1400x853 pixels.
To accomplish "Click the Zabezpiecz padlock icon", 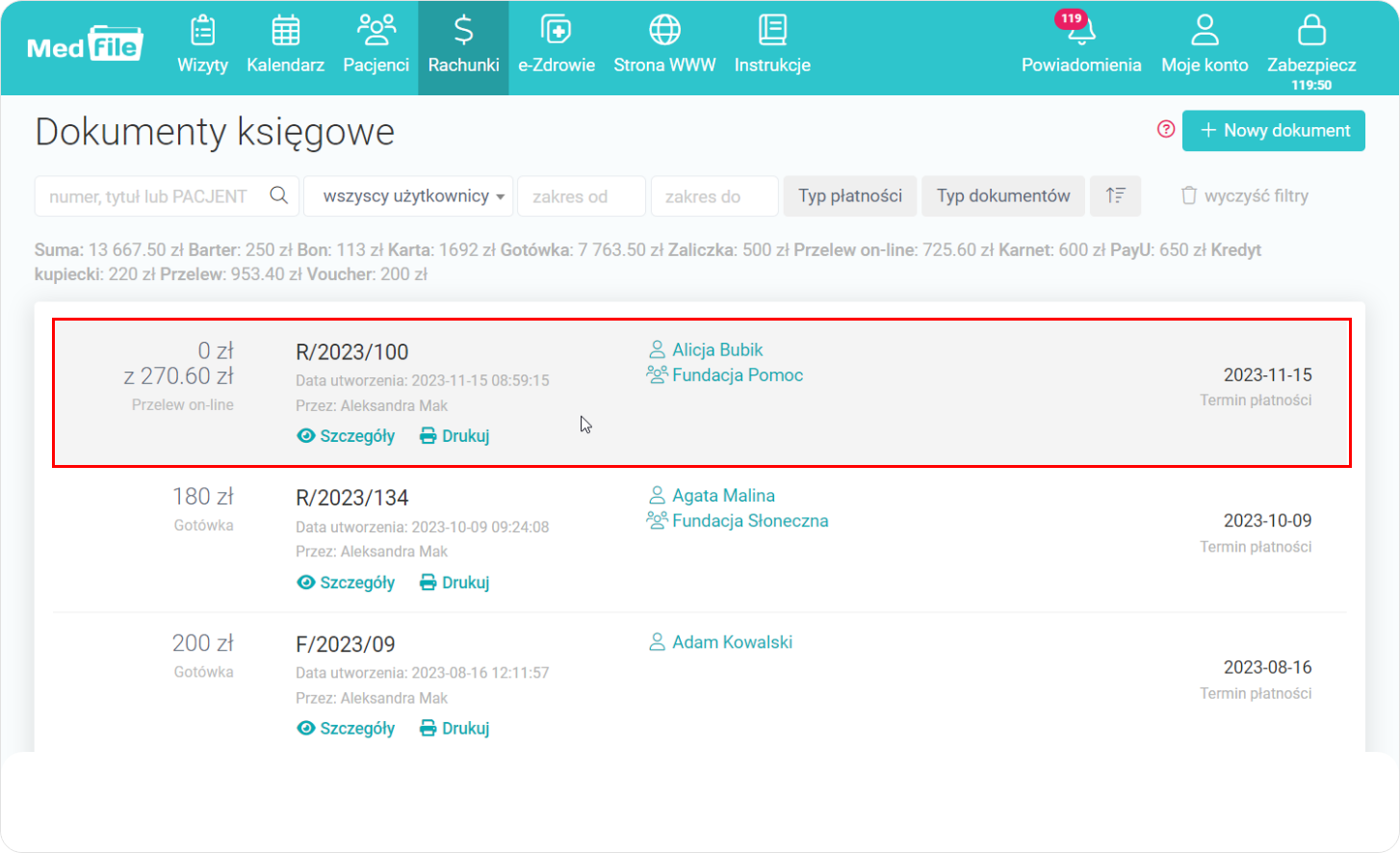I will click(1311, 31).
